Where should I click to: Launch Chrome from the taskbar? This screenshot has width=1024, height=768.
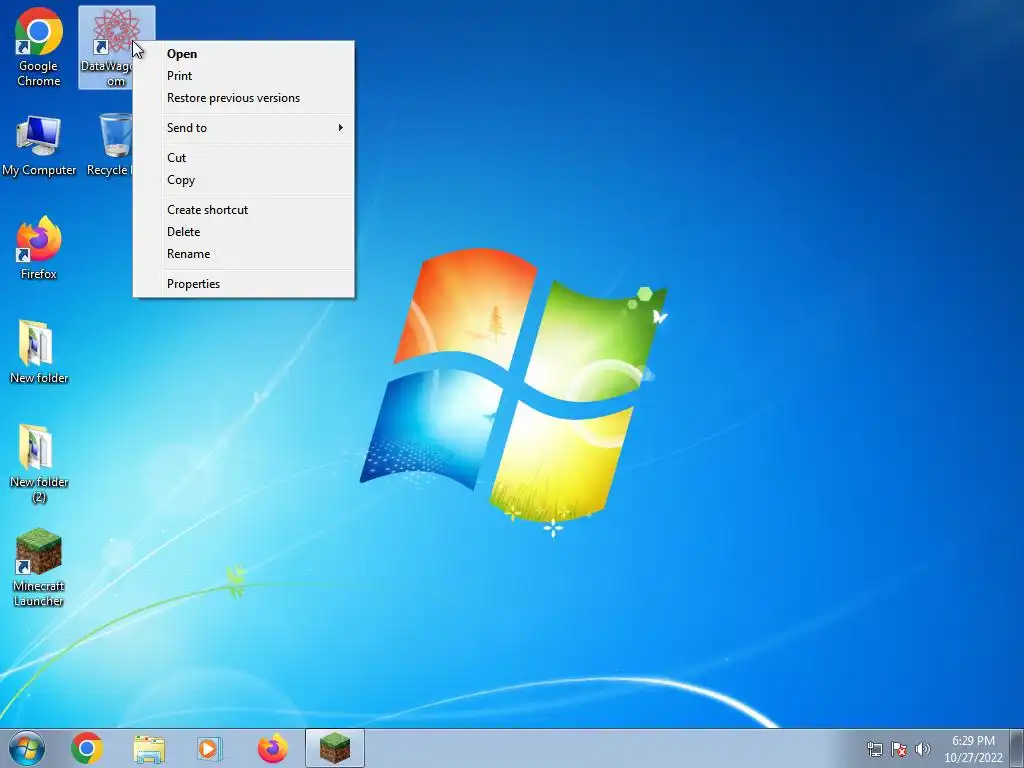[87, 748]
